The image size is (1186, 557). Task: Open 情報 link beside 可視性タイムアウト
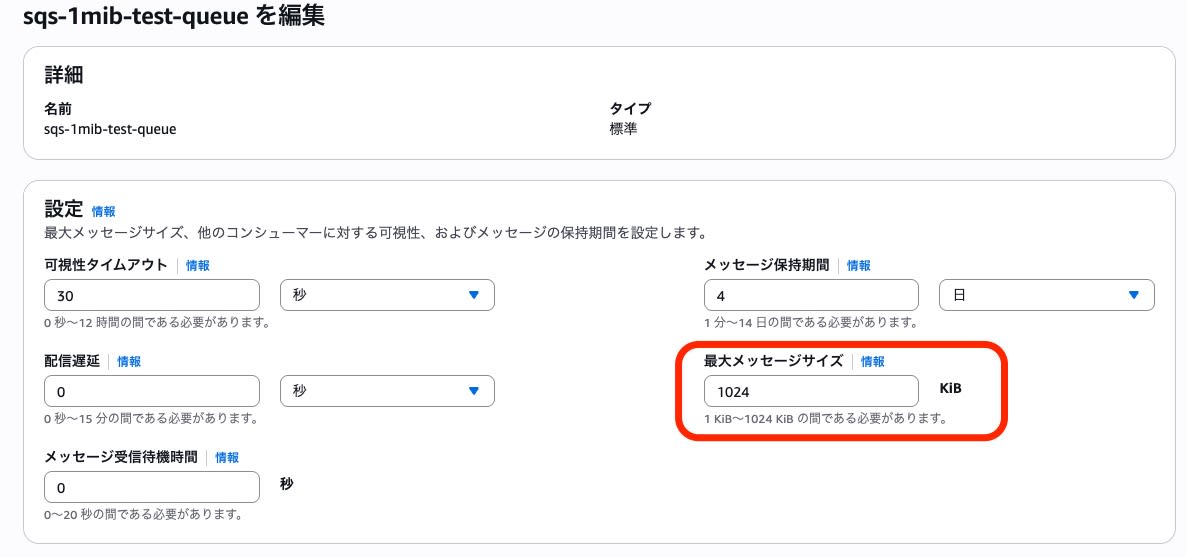pyautogui.click(x=197, y=266)
